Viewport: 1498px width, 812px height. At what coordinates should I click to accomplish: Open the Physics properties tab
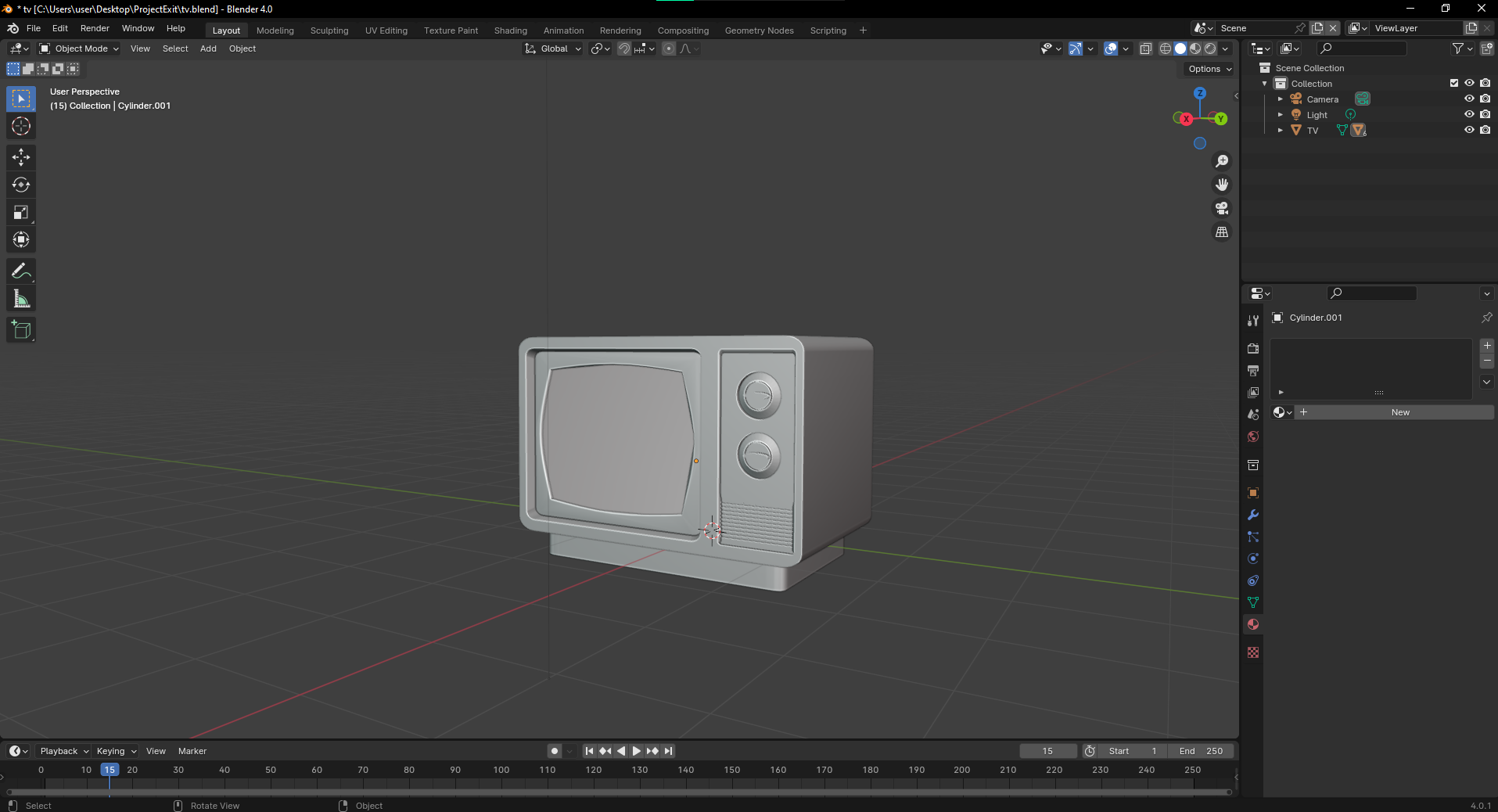click(x=1253, y=559)
